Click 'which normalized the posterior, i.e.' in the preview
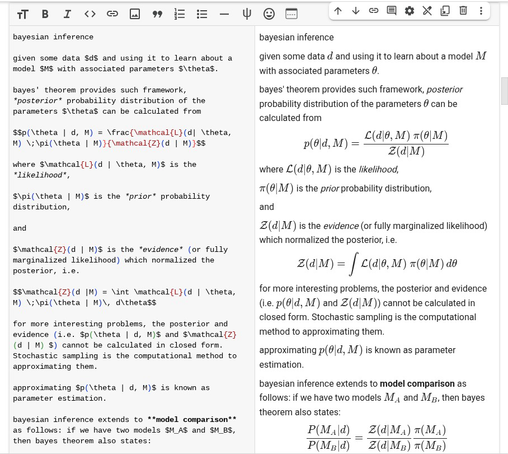This screenshot has height=454, width=508. pyautogui.click(x=328, y=240)
